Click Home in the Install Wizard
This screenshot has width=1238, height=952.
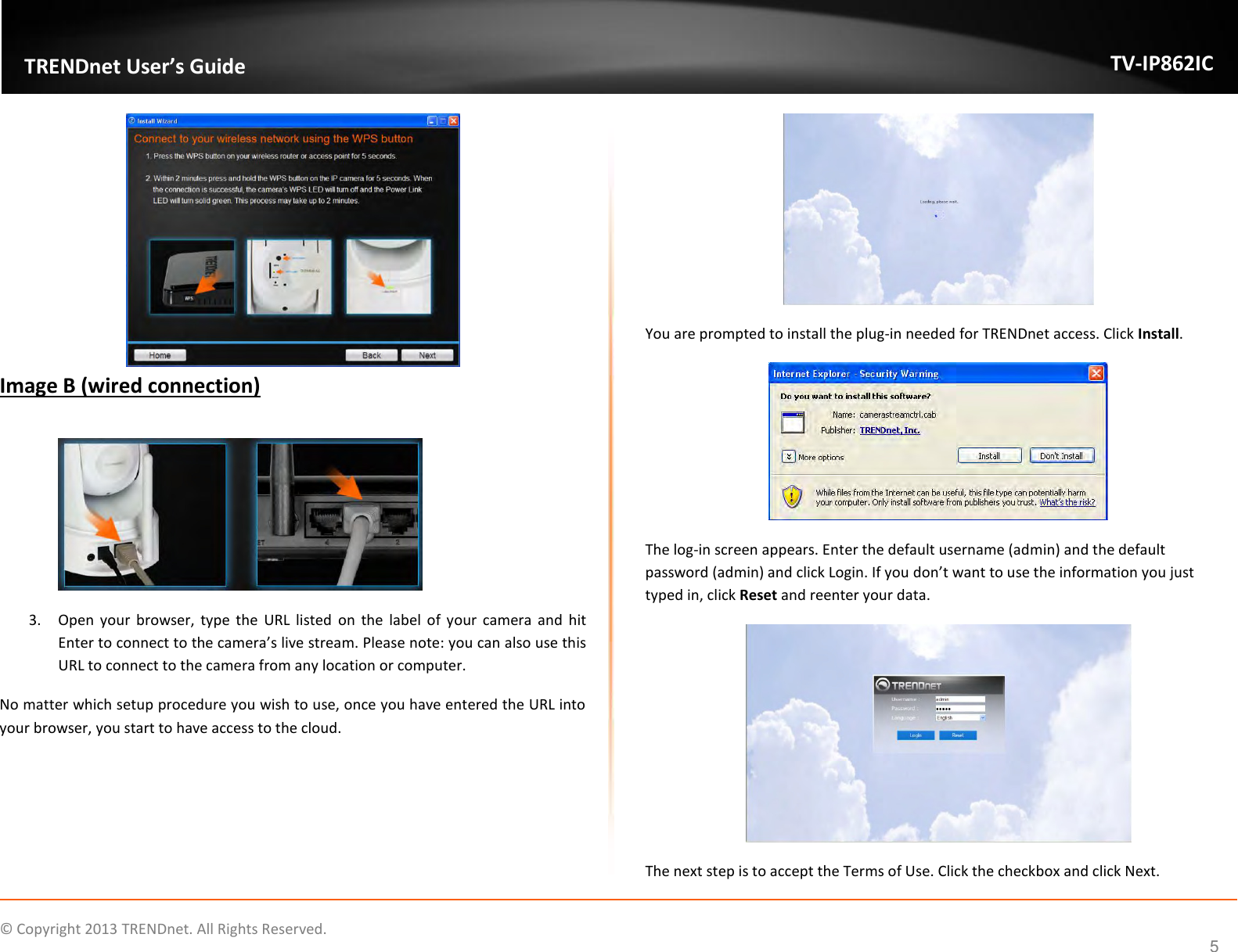tap(160, 355)
